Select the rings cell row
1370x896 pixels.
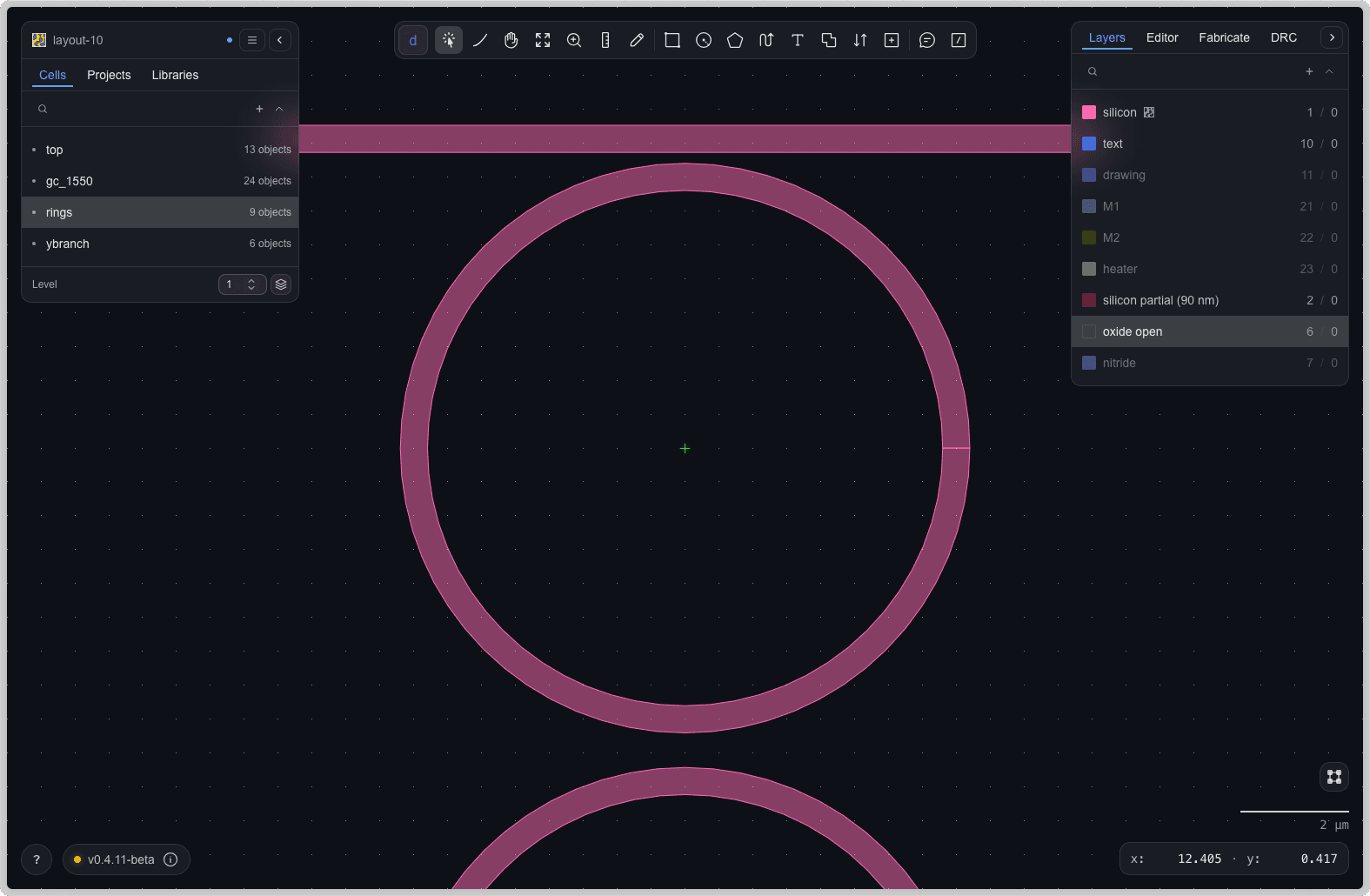pyautogui.click(x=160, y=212)
